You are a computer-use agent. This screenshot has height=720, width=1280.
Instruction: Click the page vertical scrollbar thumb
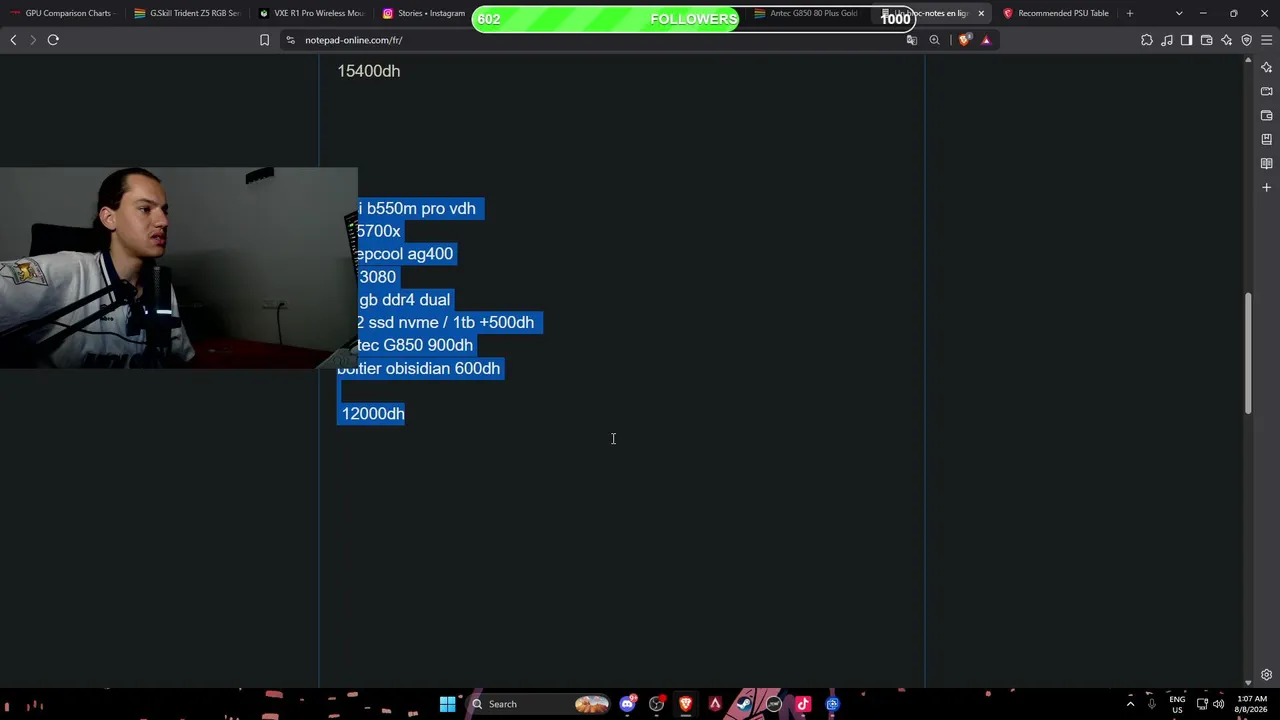(x=1247, y=352)
